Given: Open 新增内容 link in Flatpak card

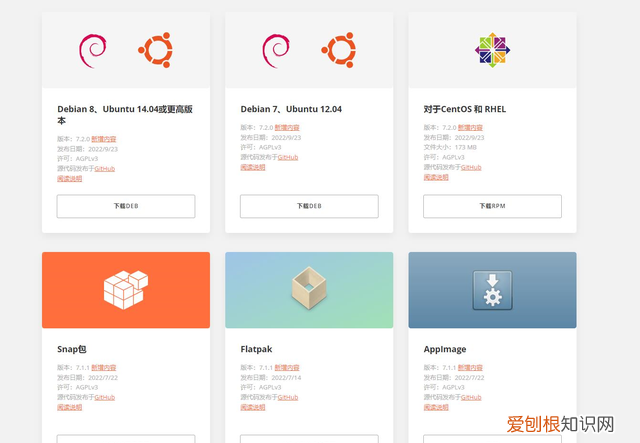Looking at the screenshot, I should [x=287, y=367].
